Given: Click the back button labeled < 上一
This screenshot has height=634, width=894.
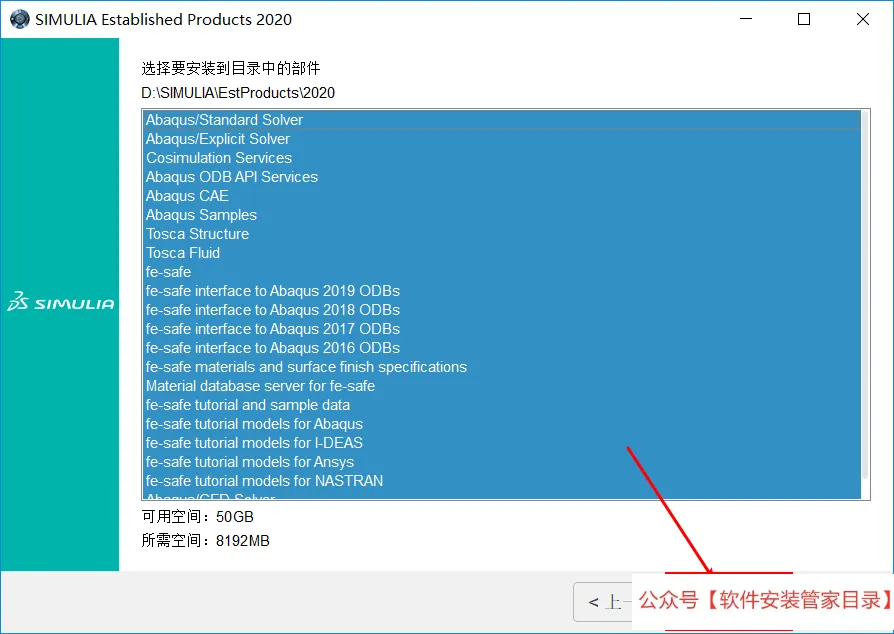Looking at the screenshot, I should pyautogui.click(x=603, y=602).
